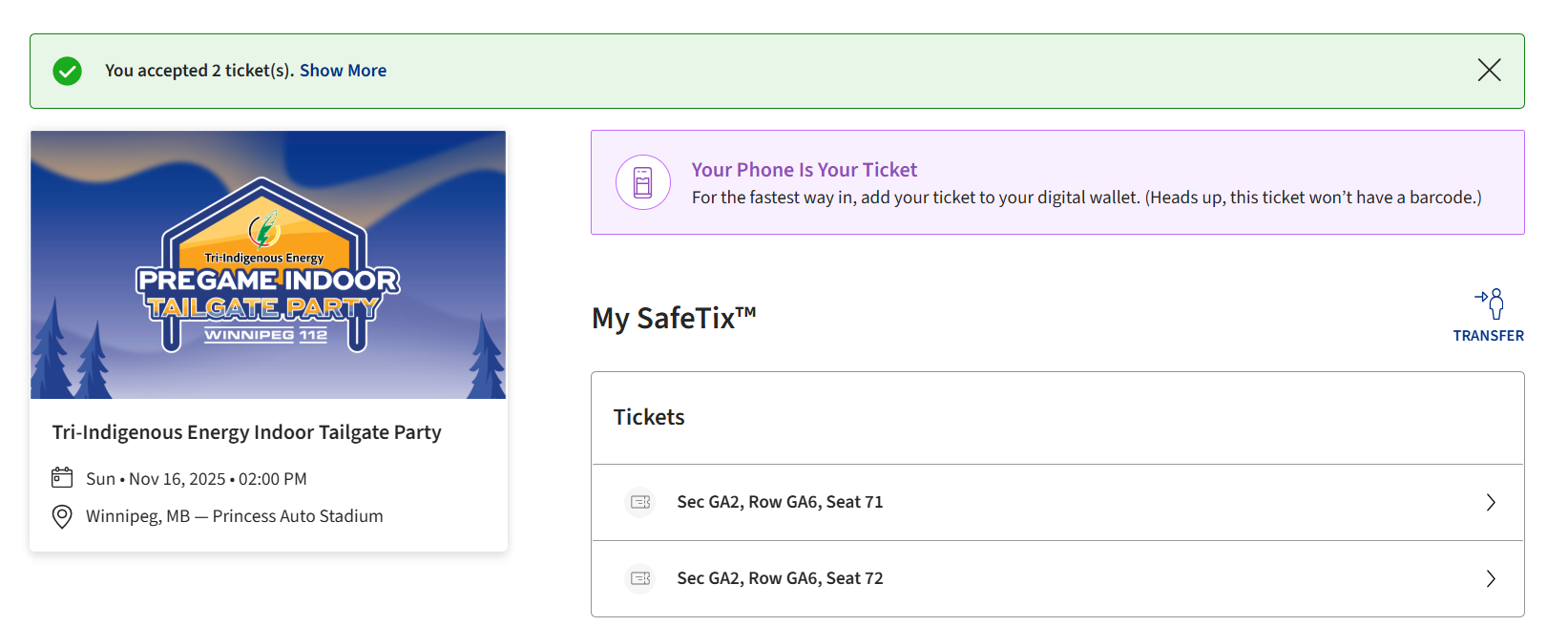The height and width of the screenshot is (626, 1568).
Task: Dismiss the accepted tickets notification banner
Action: point(1489,70)
